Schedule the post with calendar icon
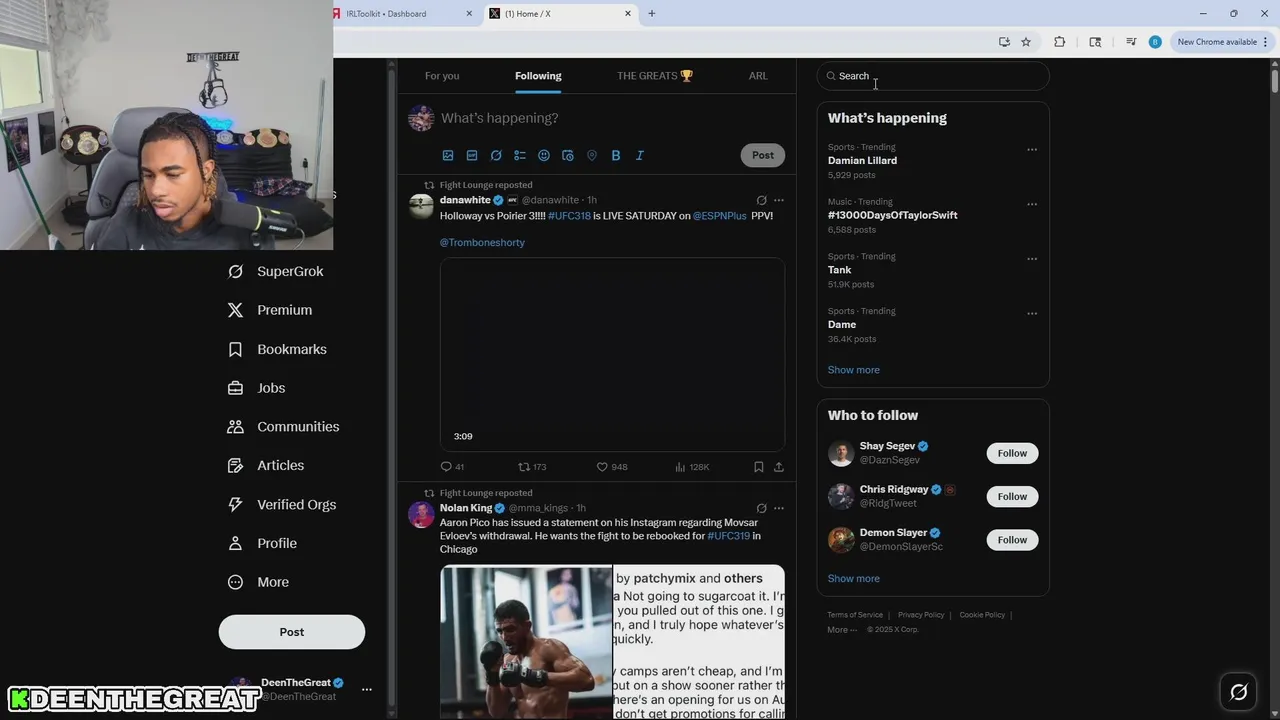The width and height of the screenshot is (1280, 720). (x=568, y=156)
